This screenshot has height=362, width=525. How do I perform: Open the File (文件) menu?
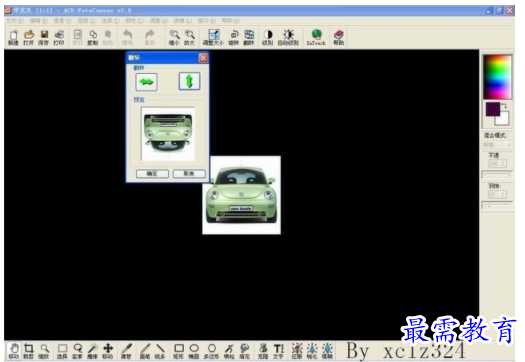15,21
